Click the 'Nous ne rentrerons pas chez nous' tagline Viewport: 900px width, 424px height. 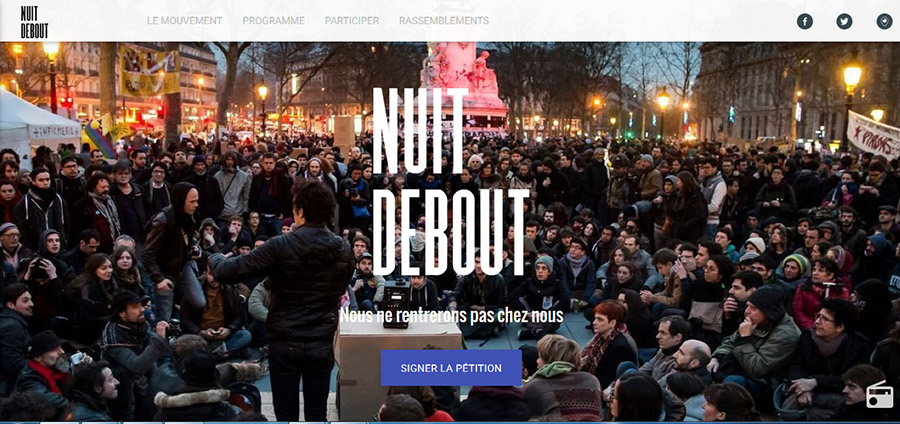click(x=451, y=315)
